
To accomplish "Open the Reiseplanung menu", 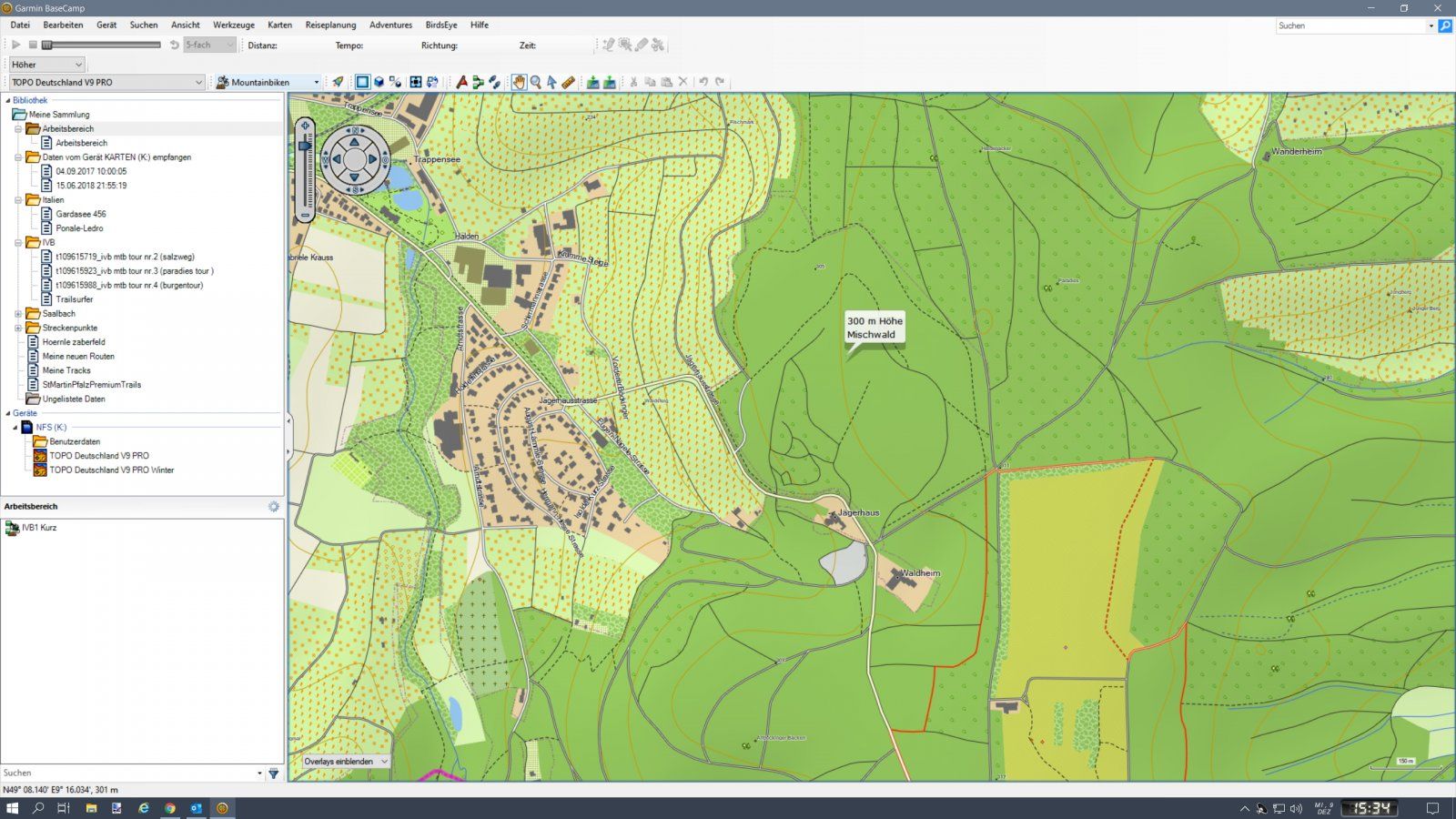I will (330, 25).
